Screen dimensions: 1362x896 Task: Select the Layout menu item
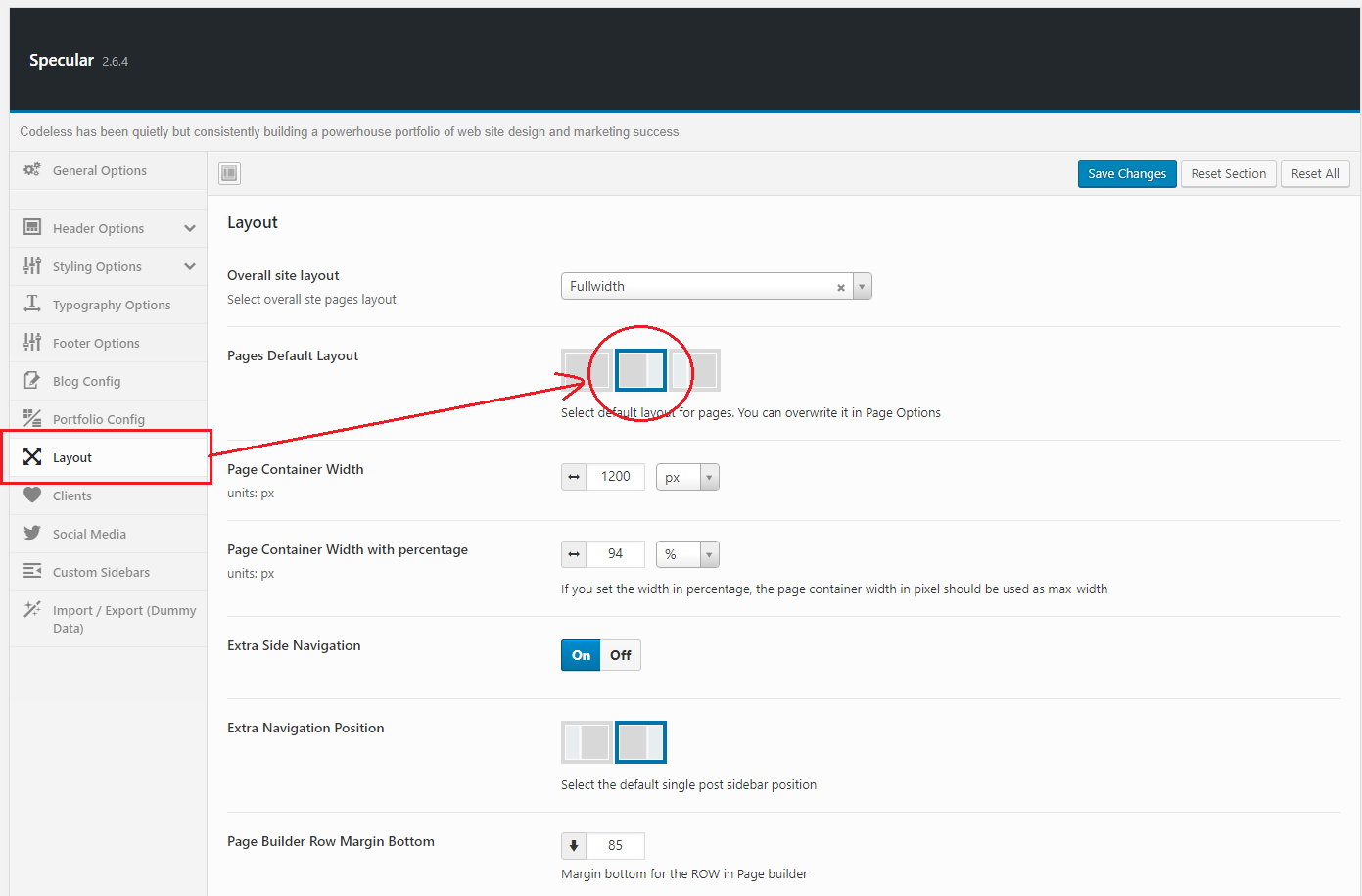[108, 457]
